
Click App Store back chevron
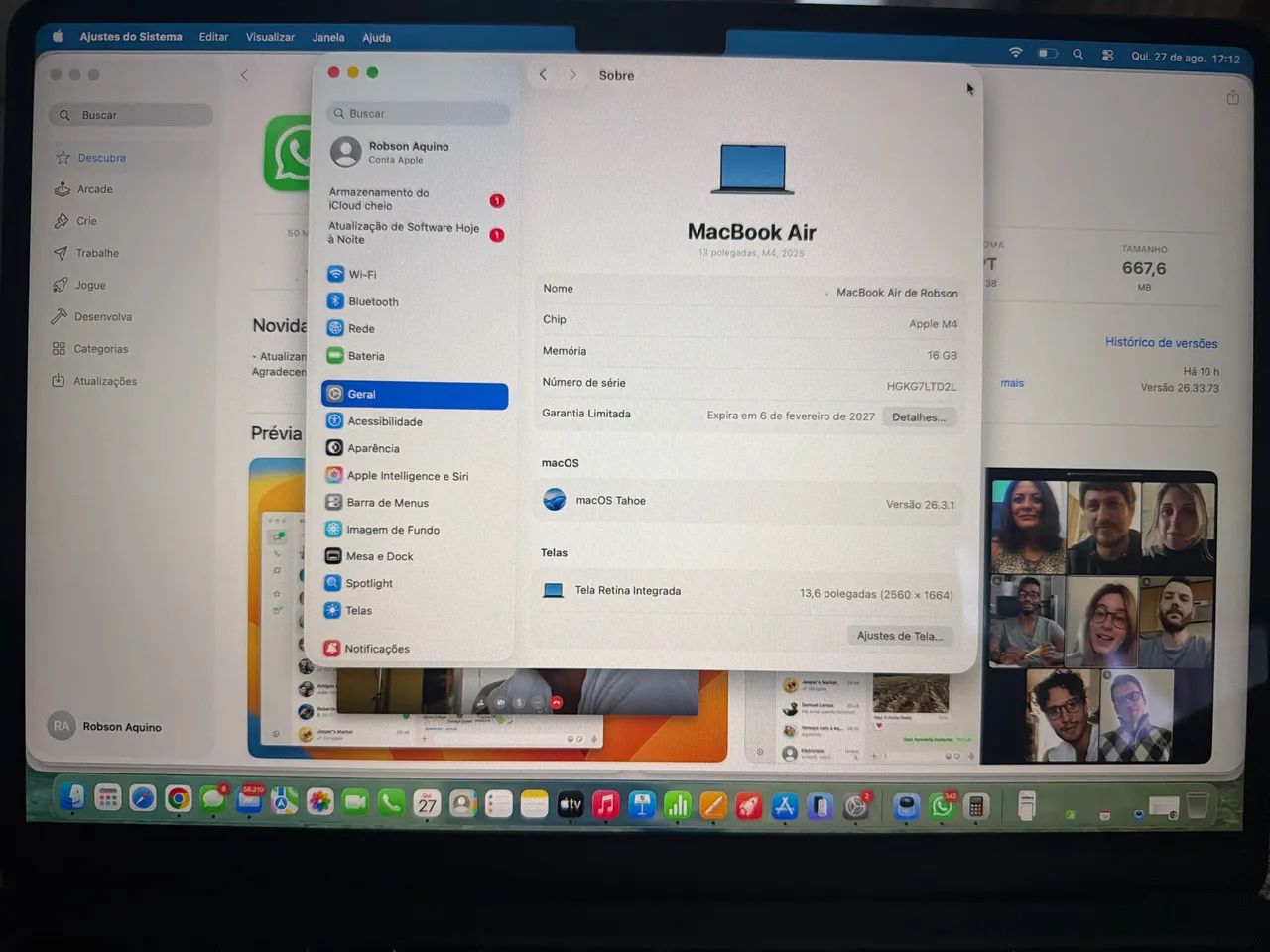tap(244, 75)
